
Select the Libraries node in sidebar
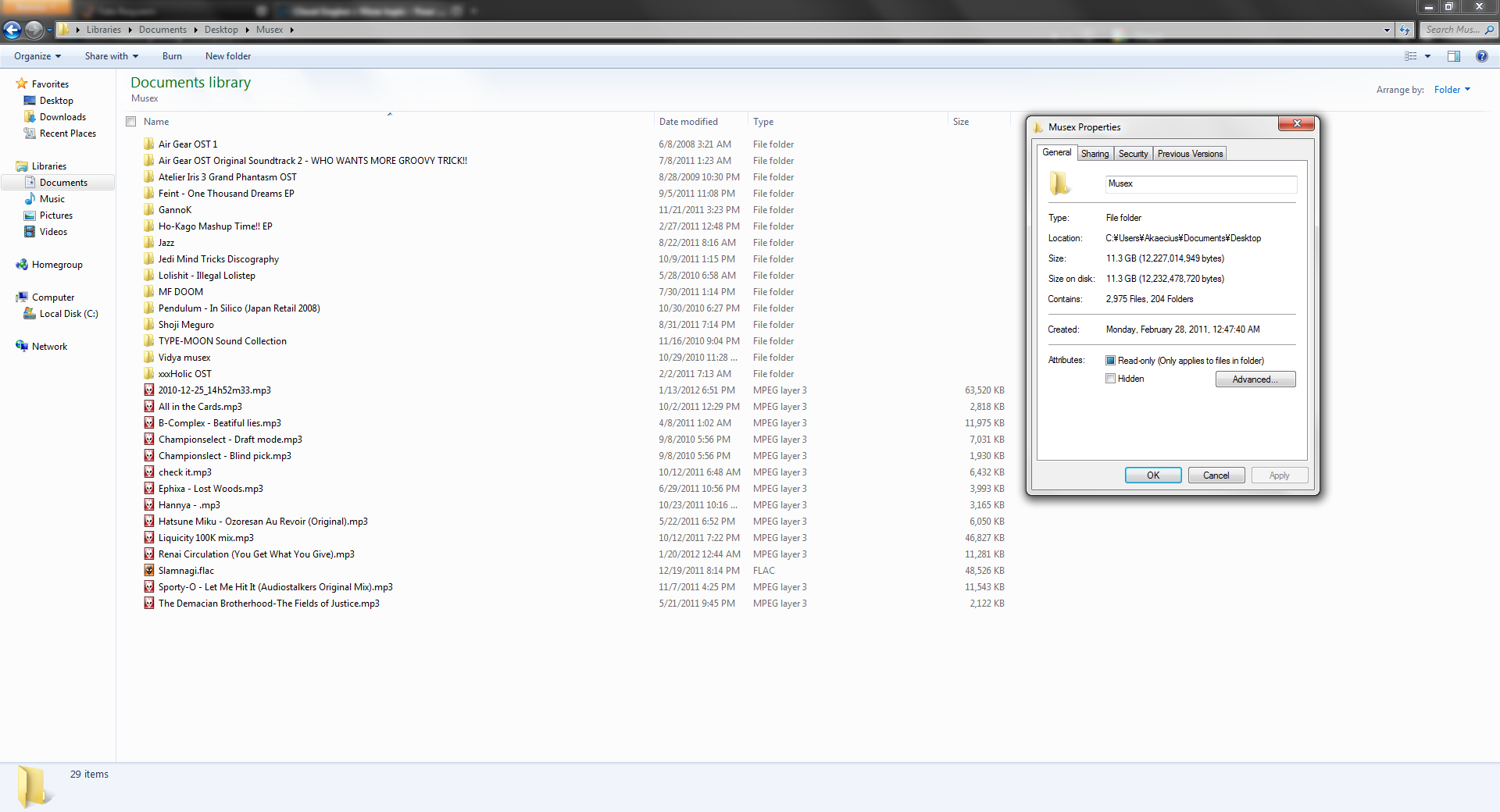48,166
